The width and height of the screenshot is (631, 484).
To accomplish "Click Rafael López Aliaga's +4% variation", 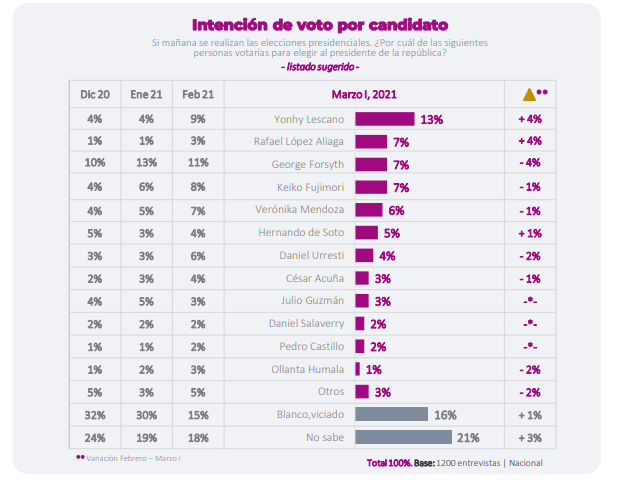I will [530, 141].
